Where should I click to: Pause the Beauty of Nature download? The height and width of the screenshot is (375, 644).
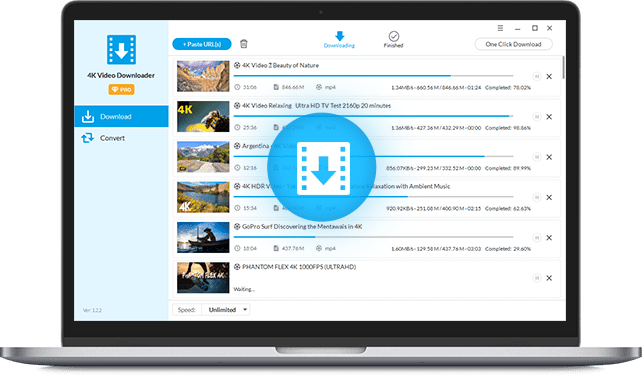[537, 76]
